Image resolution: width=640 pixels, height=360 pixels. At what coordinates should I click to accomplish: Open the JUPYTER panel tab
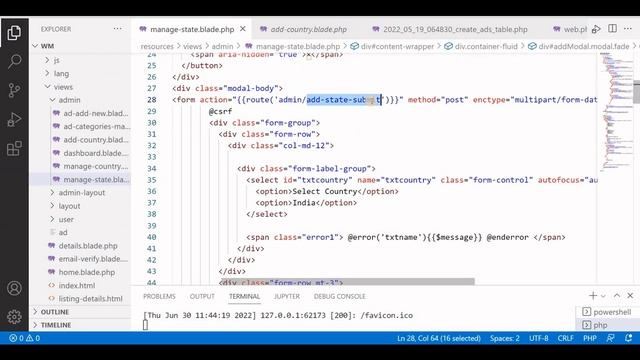287,296
